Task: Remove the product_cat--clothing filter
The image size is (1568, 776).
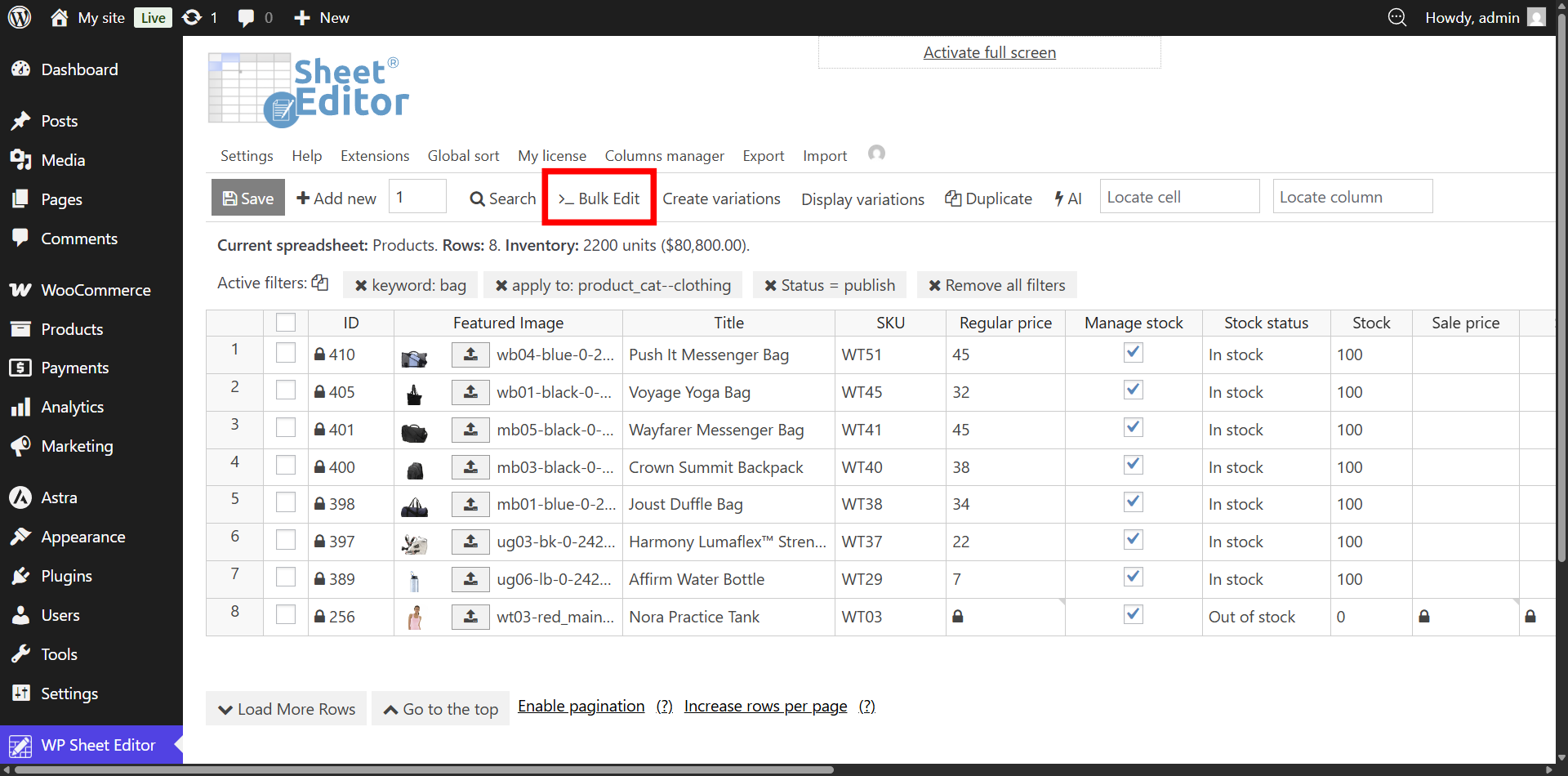Action: 501,285
